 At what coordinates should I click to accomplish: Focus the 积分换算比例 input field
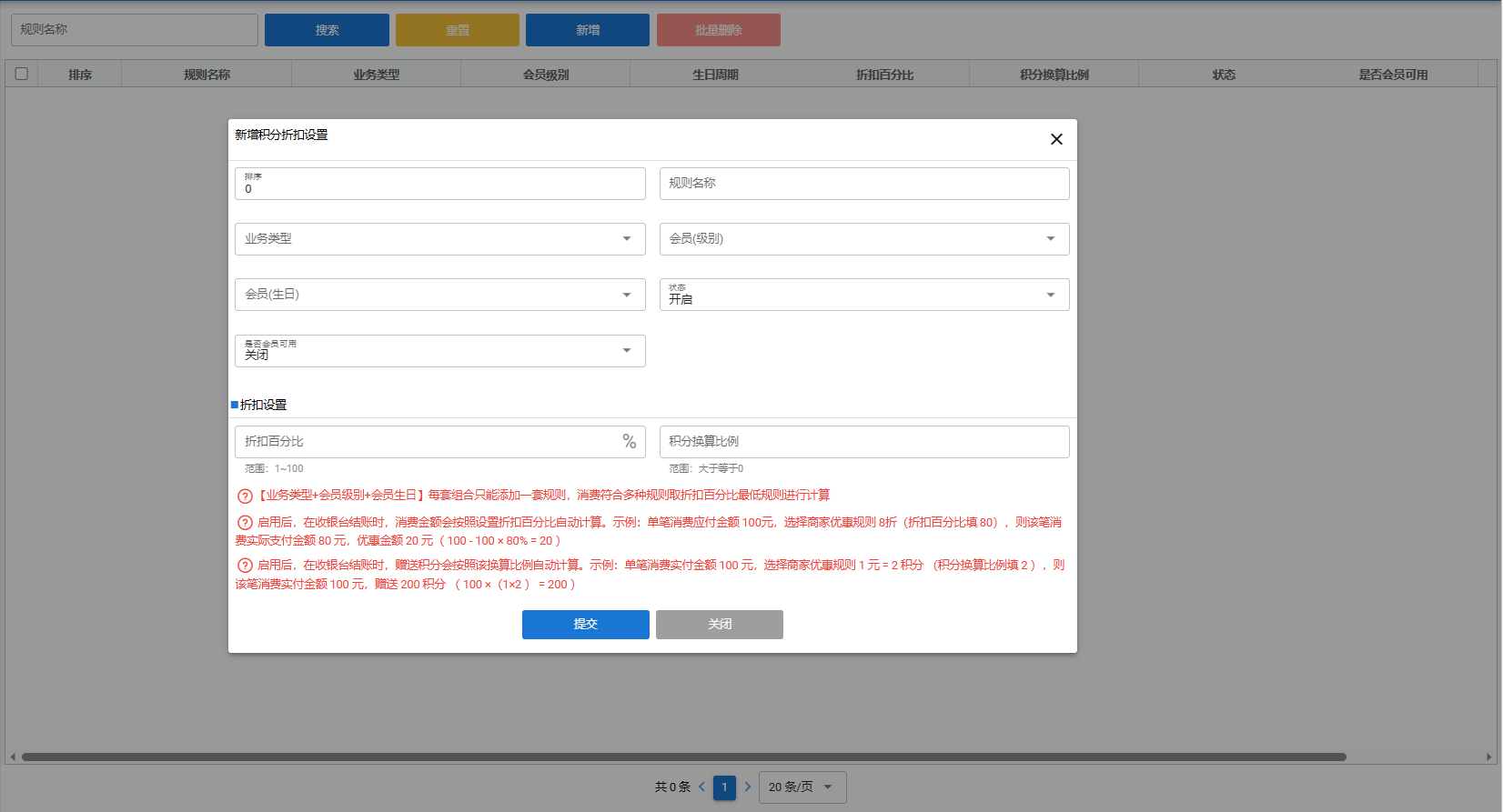point(864,442)
